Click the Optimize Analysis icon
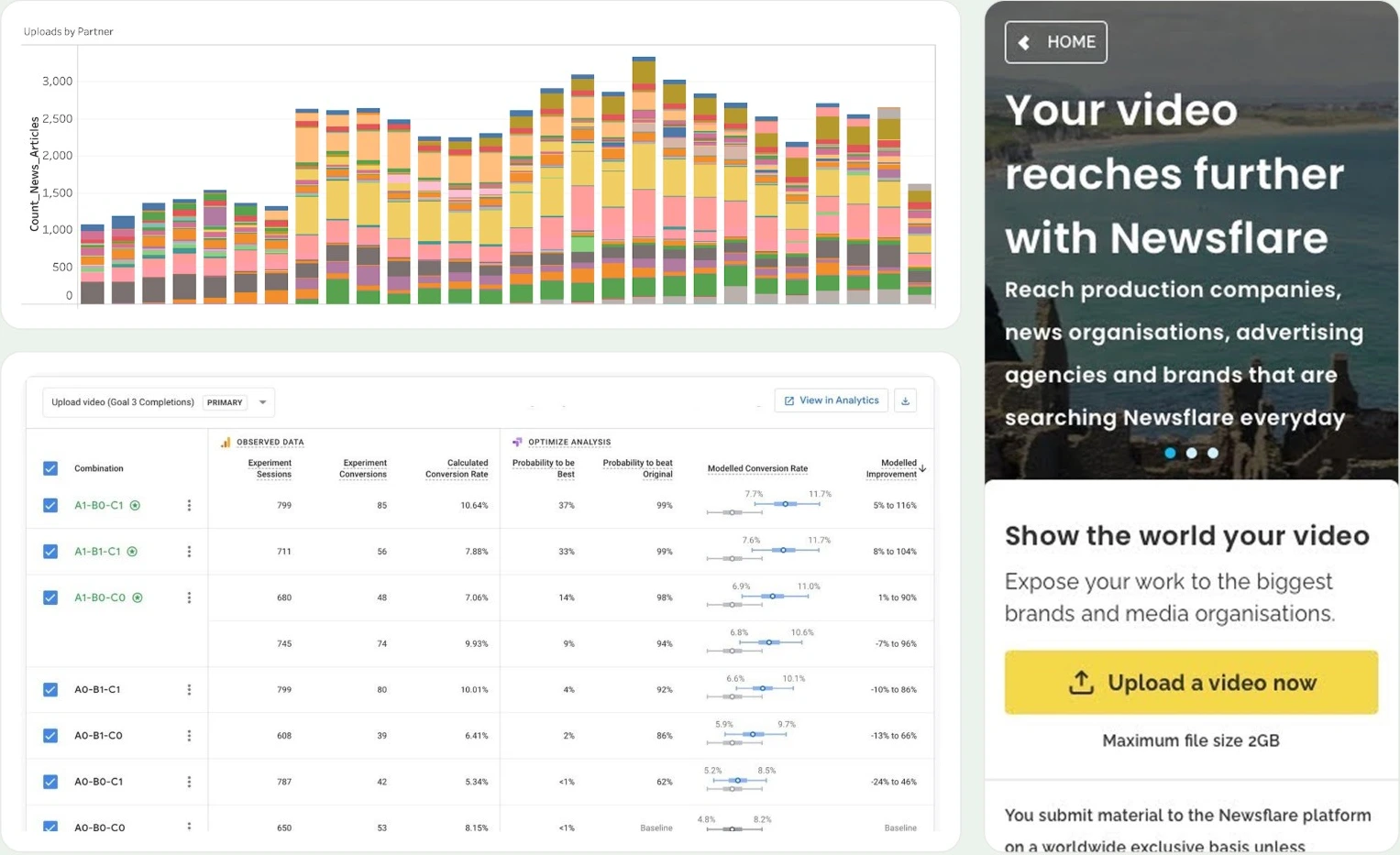1400x855 pixels. click(517, 442)
